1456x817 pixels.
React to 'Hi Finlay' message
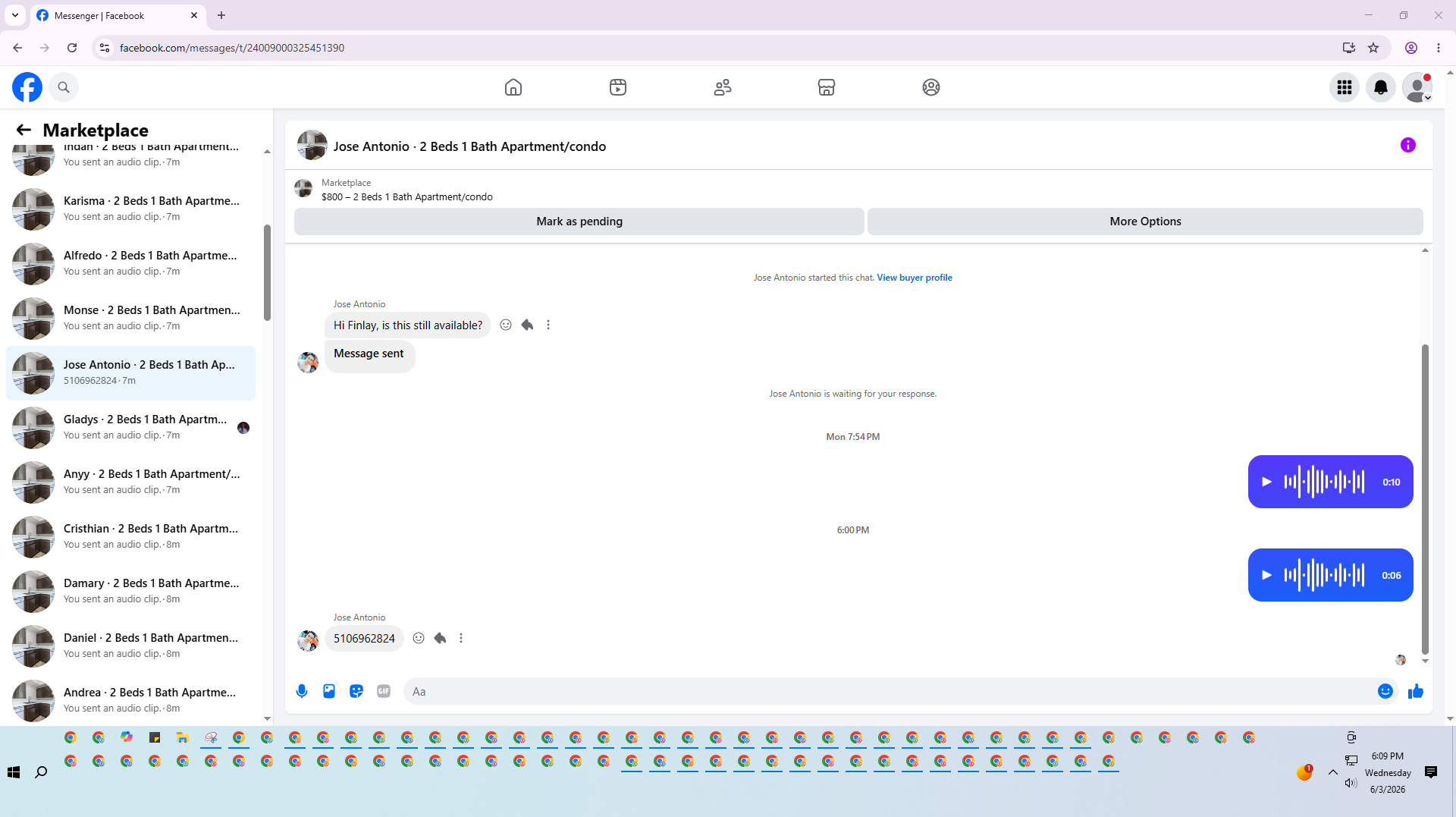point(506,325)
